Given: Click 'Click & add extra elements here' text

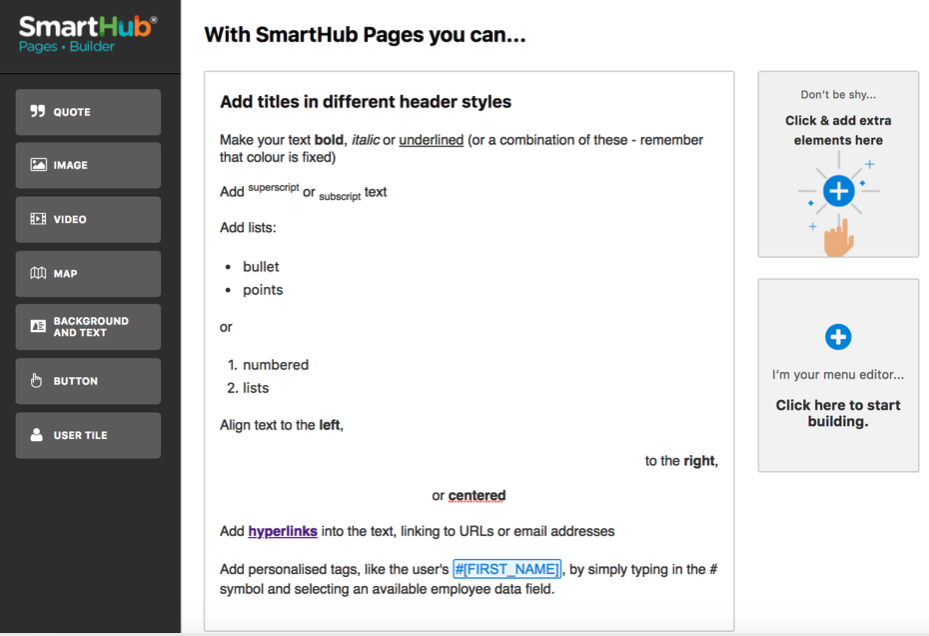Looking at the screenshot, I should coord(838,130).
